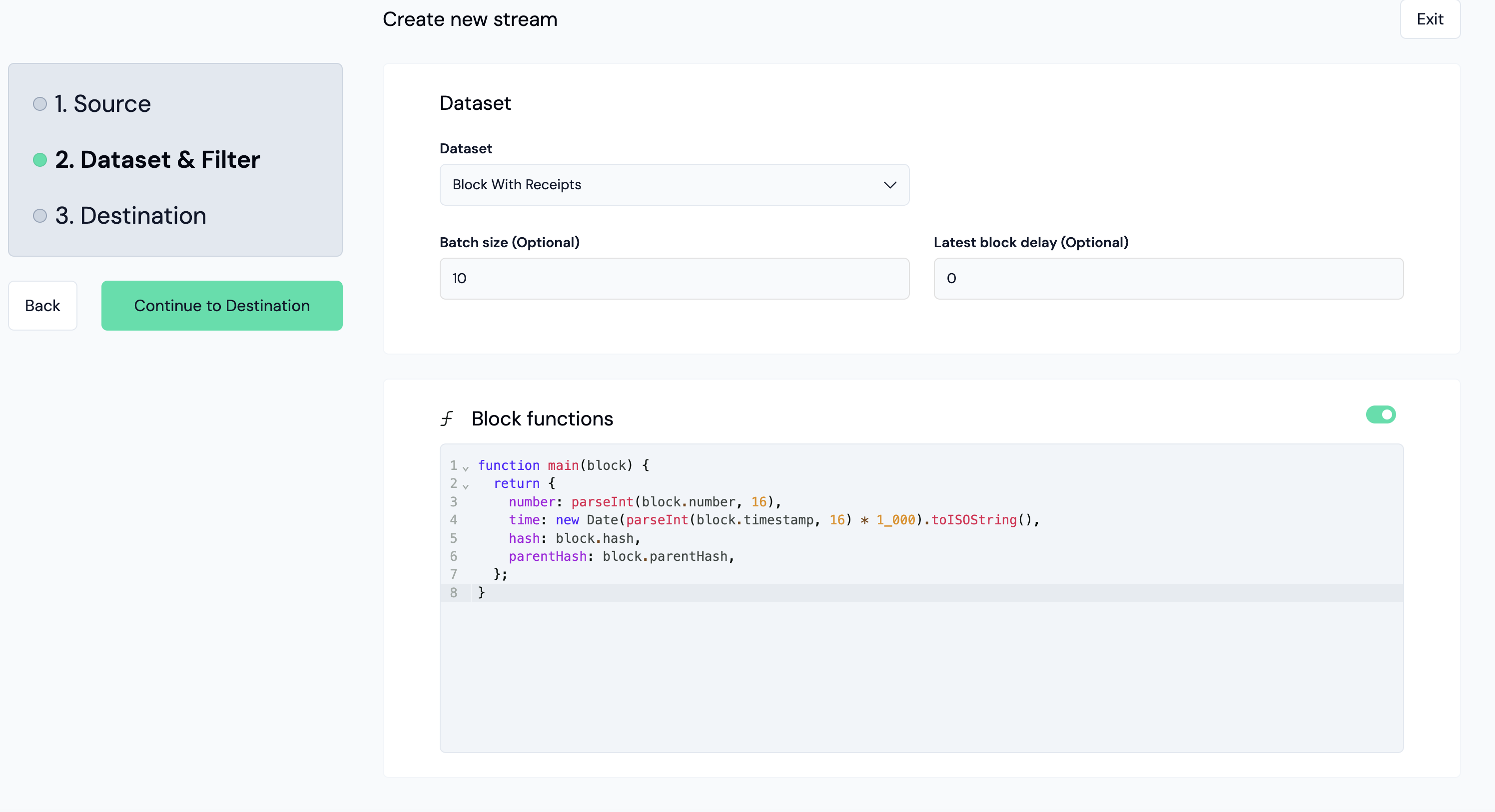Screen dimensions: 1495x812
Task: Click 'parentHash: block.parentHash,' code line
Action: [621, 556]
